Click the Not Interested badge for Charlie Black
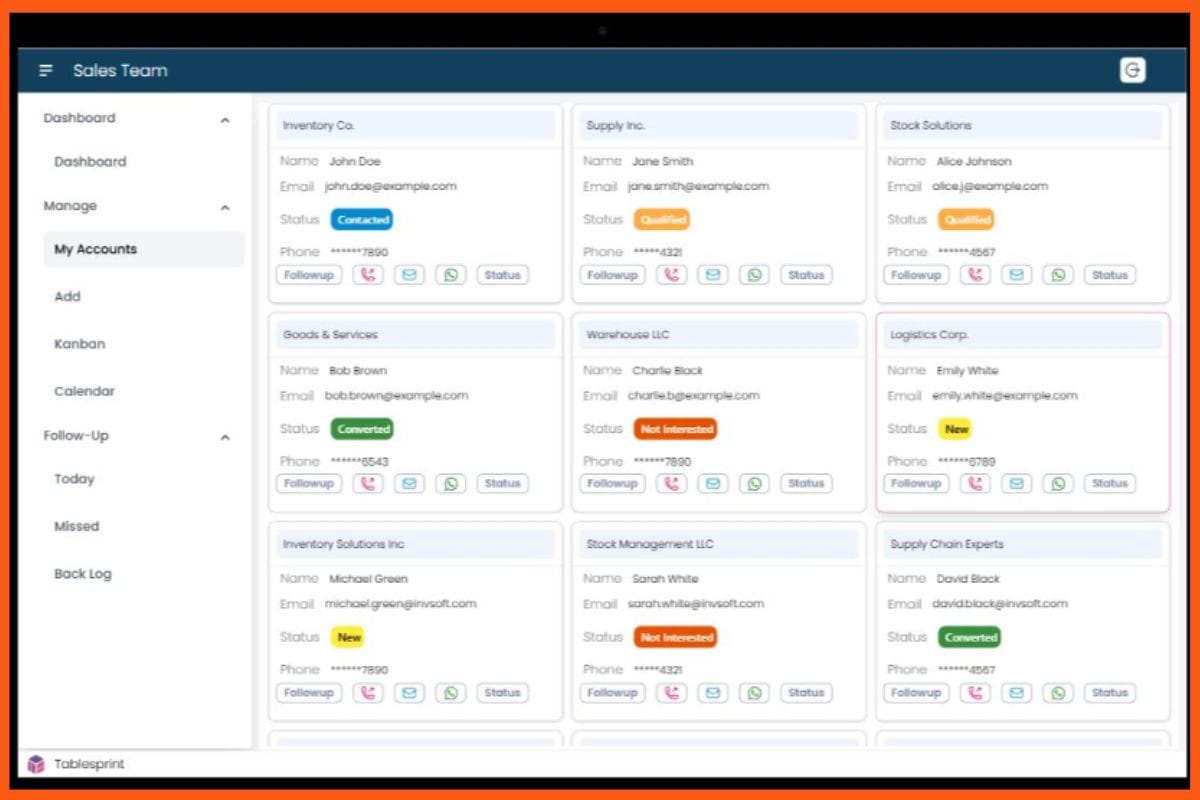Viewport: 1200px width, 800px height. pyautogui.click(x=675, y=429)
